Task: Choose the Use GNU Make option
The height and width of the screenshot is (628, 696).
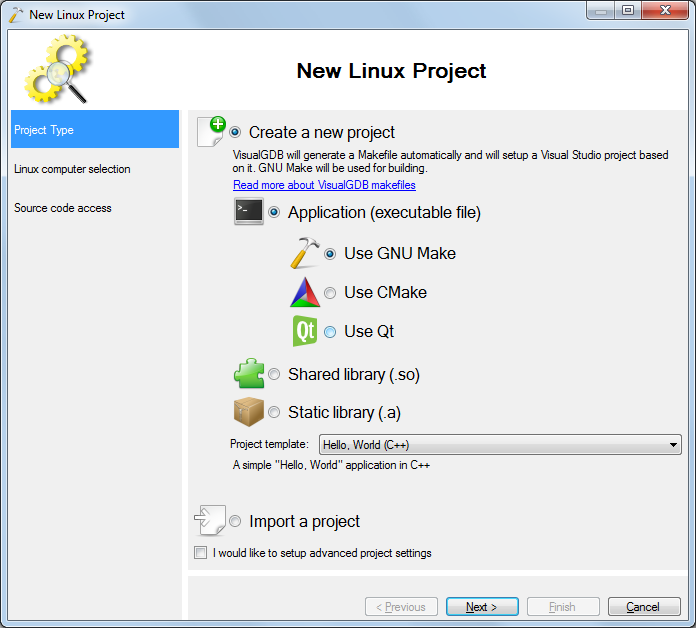Action: tap(330, 254)
